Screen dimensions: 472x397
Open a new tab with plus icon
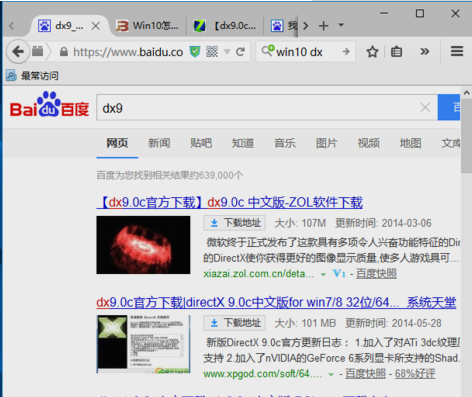click(x=323, y=26)
